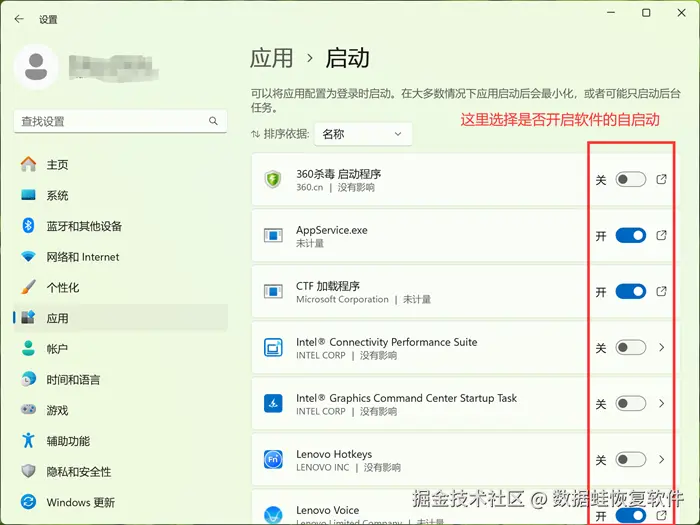
Task: Close the settings window
Action: [x=681, y=12]
